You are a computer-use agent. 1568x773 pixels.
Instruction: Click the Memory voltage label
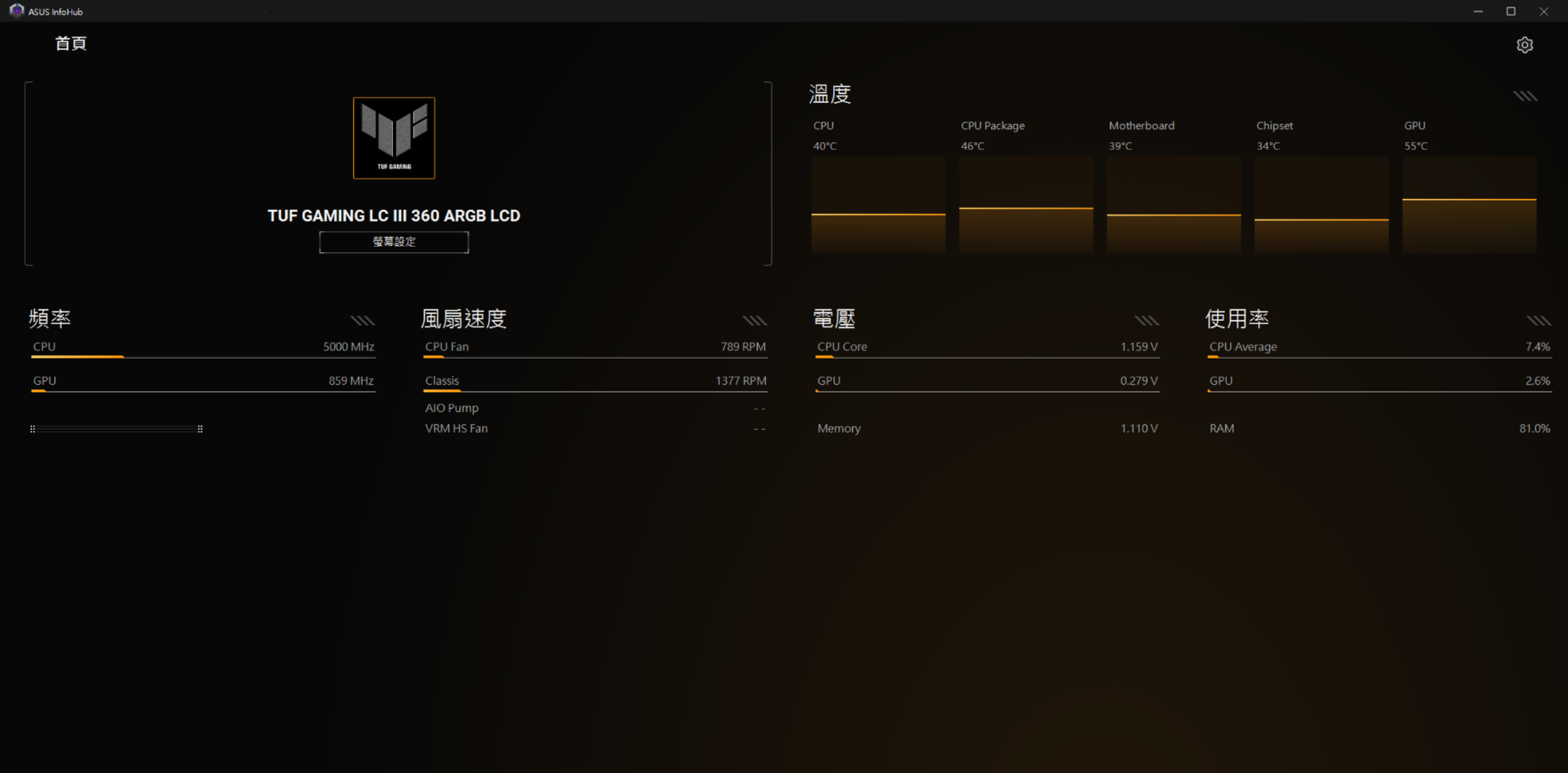tap(839, 428)
